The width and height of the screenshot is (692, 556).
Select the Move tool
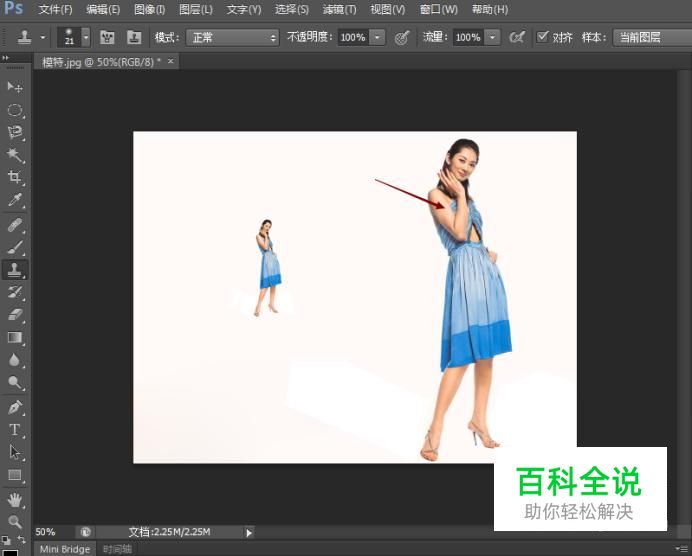click(x=15, y=87)
